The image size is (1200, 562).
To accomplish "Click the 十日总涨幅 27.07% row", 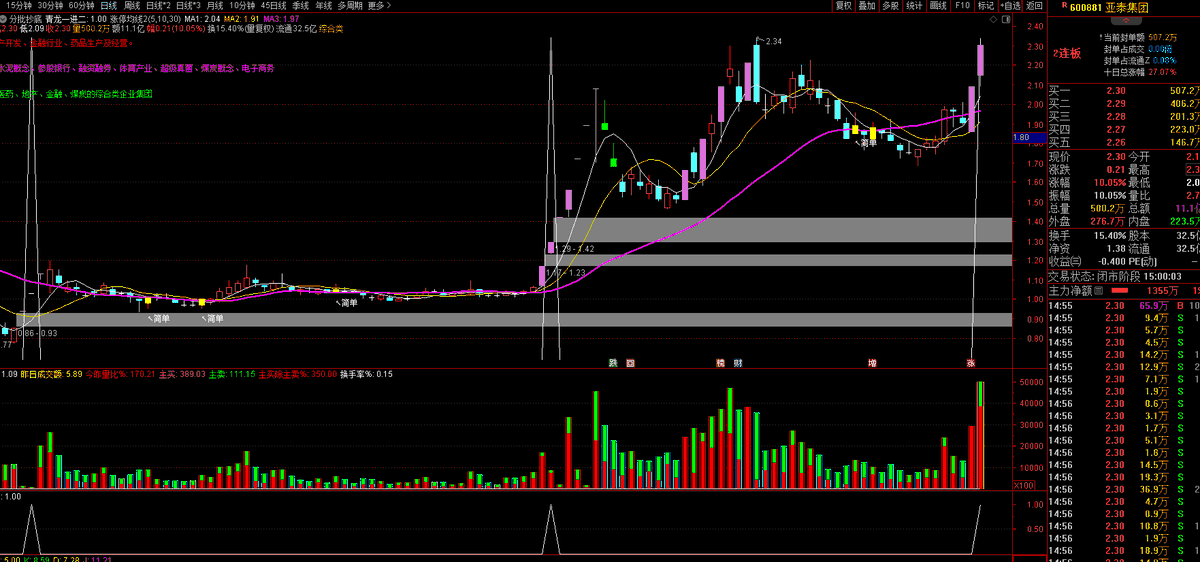I will pos(1138,72).
